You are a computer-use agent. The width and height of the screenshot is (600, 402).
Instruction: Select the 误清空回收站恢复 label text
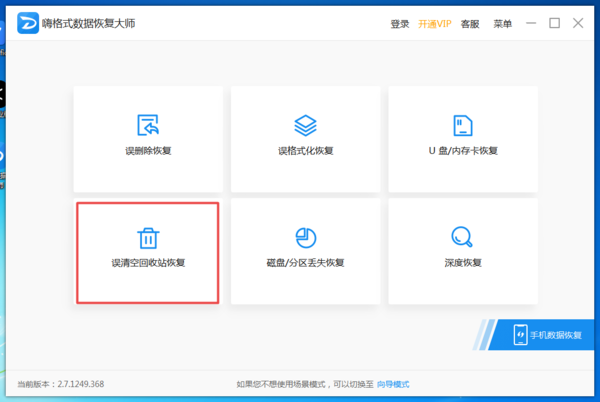coord(148,263)
